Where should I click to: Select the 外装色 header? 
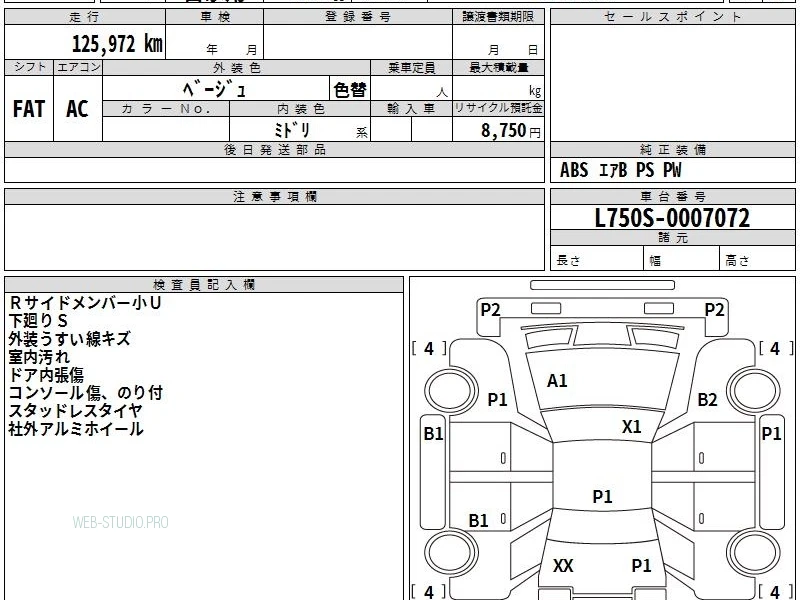tap(237, 67)
